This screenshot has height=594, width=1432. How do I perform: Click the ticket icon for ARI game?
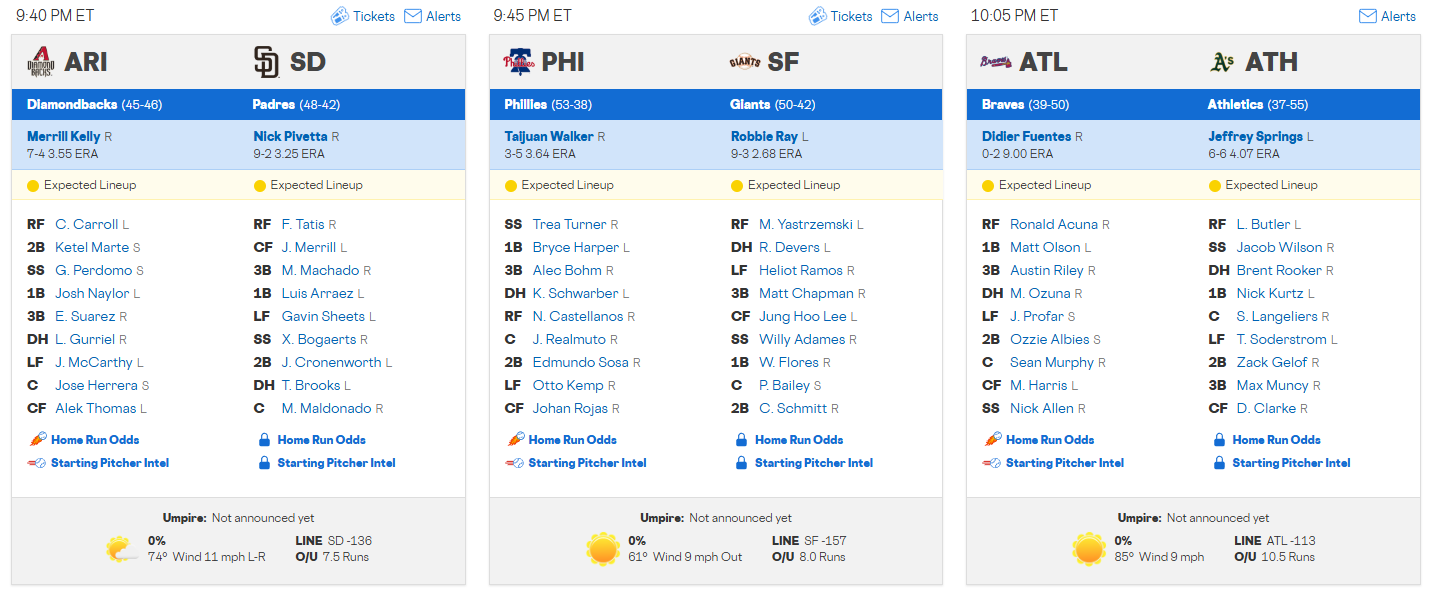[339, 16]
